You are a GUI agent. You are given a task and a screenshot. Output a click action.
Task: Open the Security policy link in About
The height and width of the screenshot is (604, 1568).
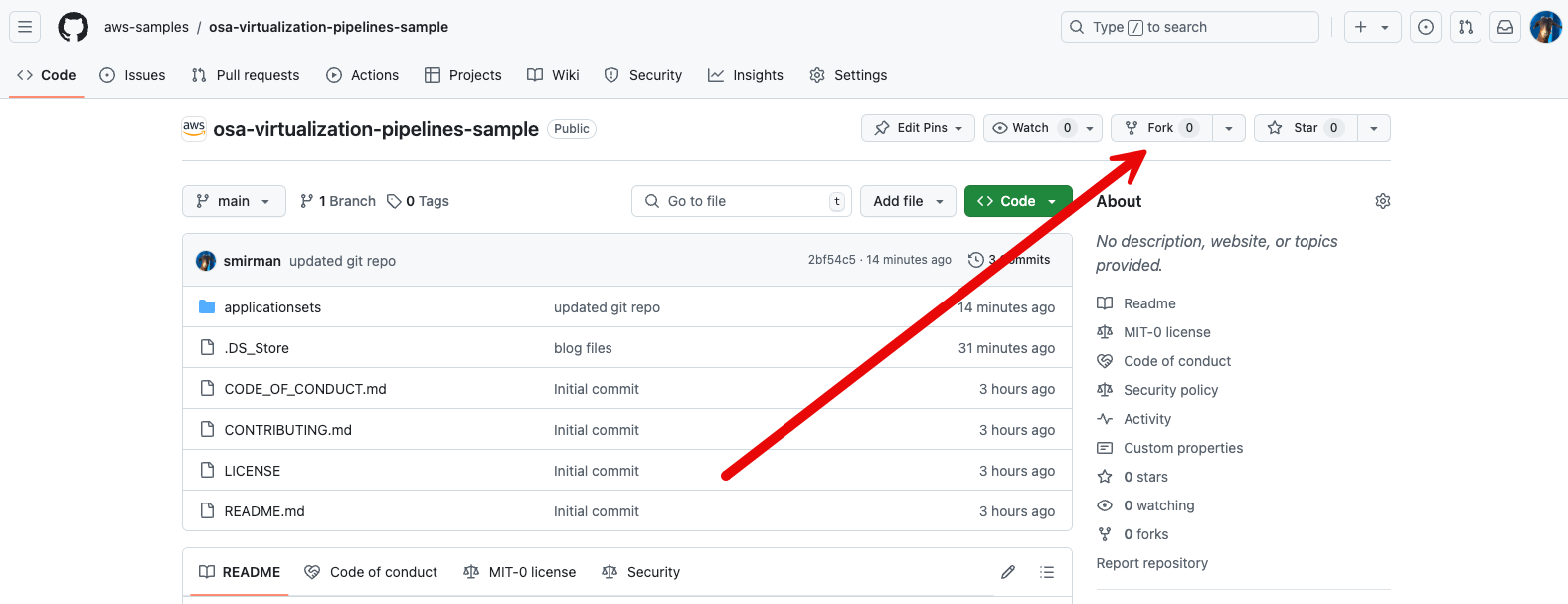1170,390
